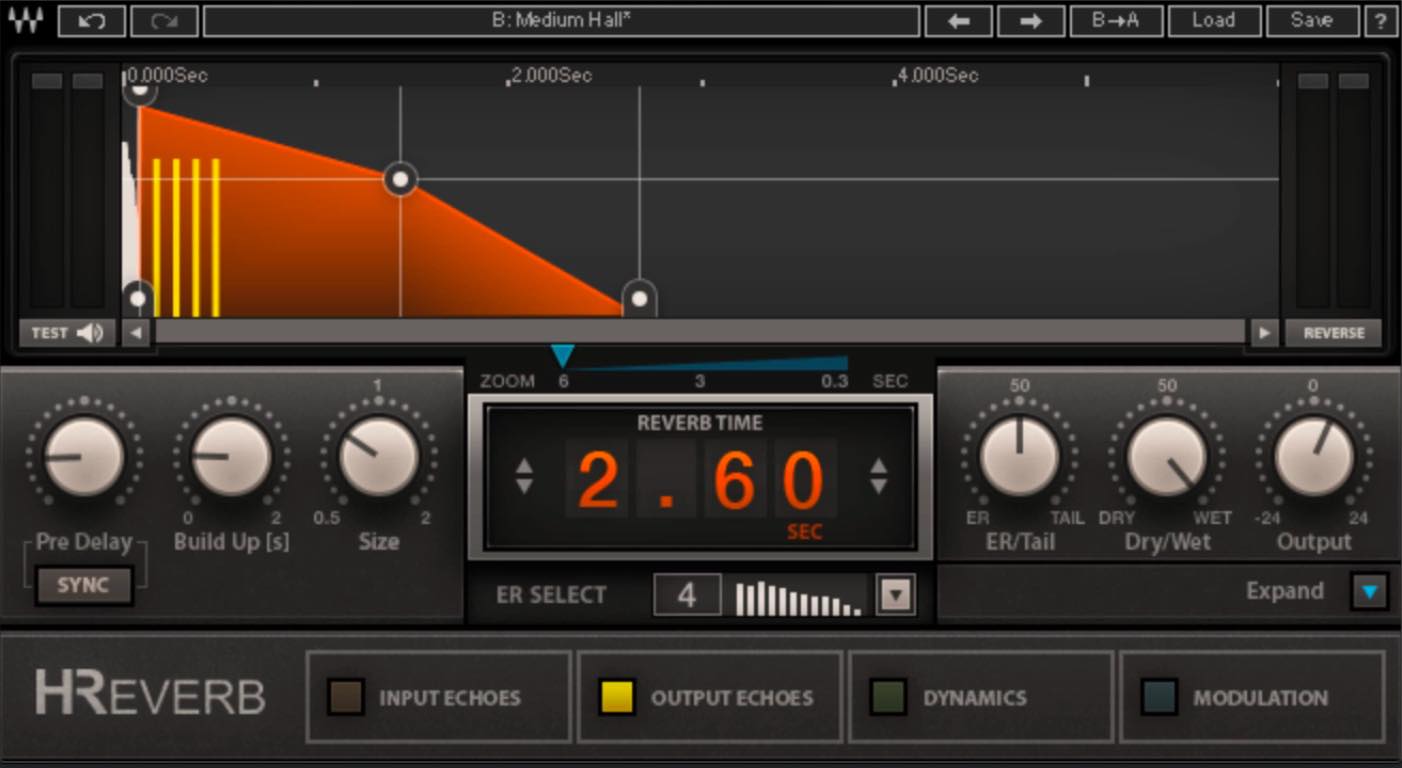Copy setup B to A
Viewport: 1402px width, 768px height.
(x=1116, y=20)
